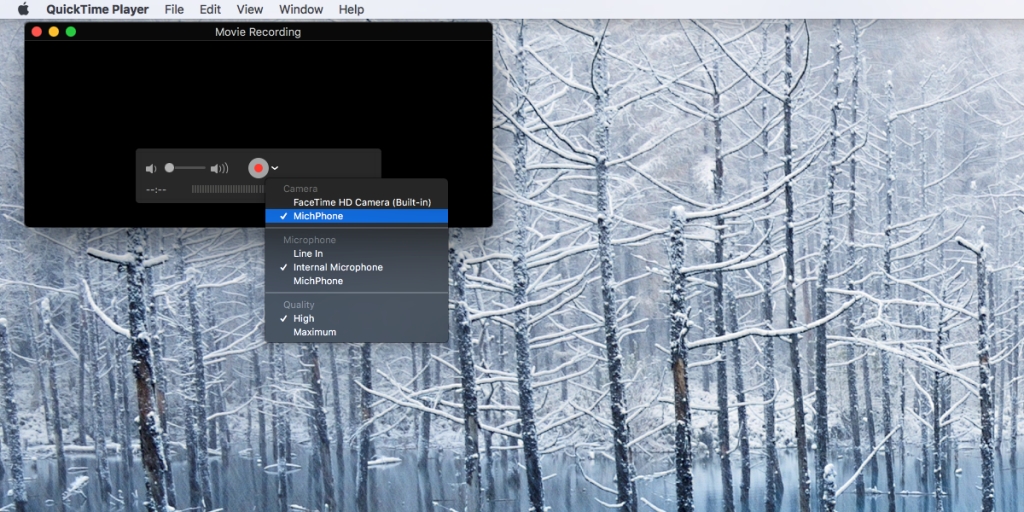1024x512 pixels.
Task: Select FaceTime HD Camera (Built-in)
Action: (x=357, y=202)
